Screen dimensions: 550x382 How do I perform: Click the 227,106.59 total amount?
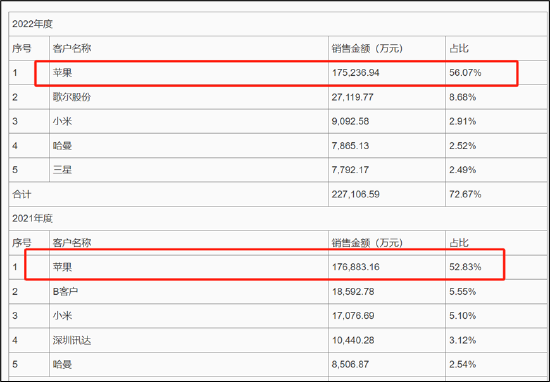[387, 194]
